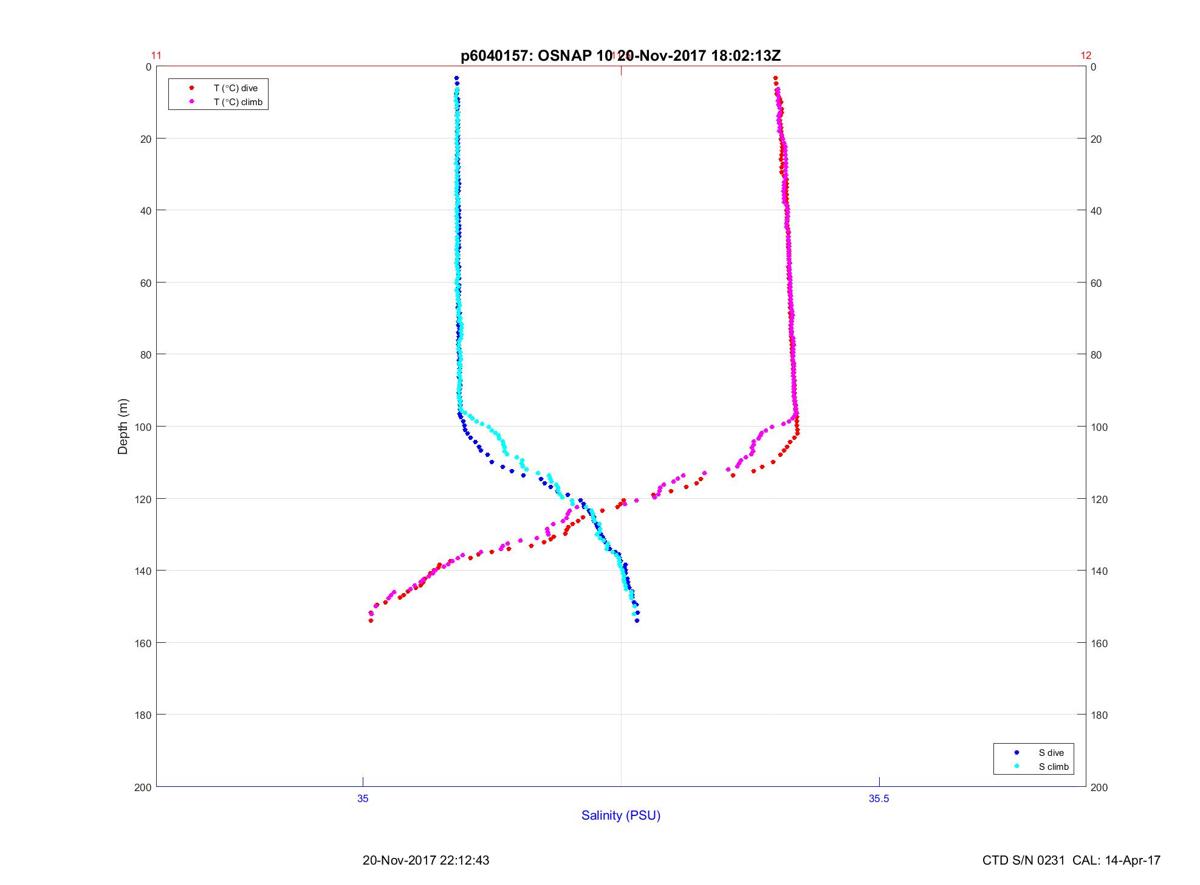Click the 'Salinity (PSU)' axis label
1200x885 pixels.
pos(621,816)
